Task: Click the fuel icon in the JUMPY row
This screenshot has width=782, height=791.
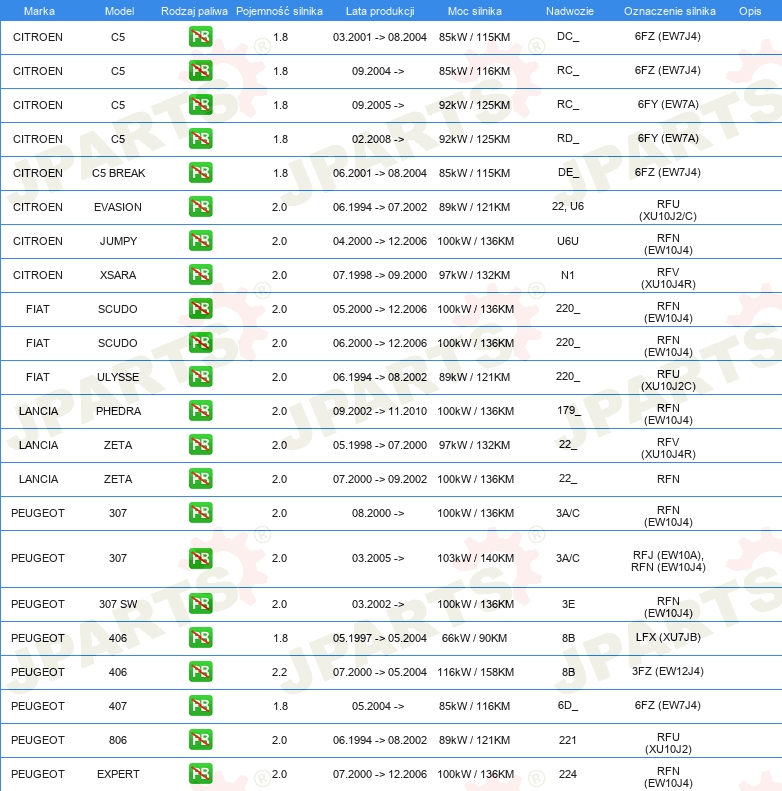Action: [201, 241]
